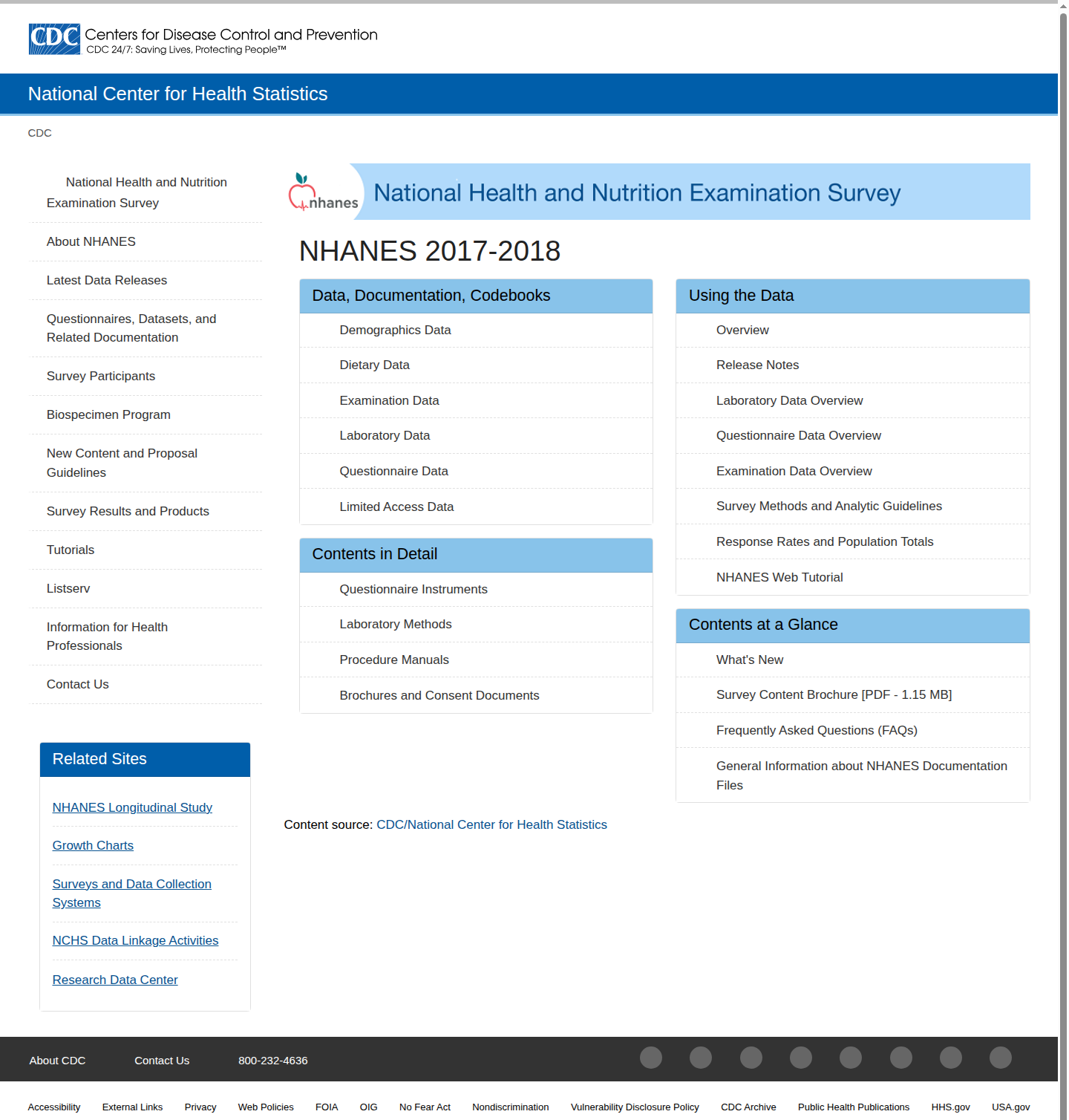The image size is (1069, 1120).
Task: Click the CDC breadcrumb link
Action: (x=39, y=133)
